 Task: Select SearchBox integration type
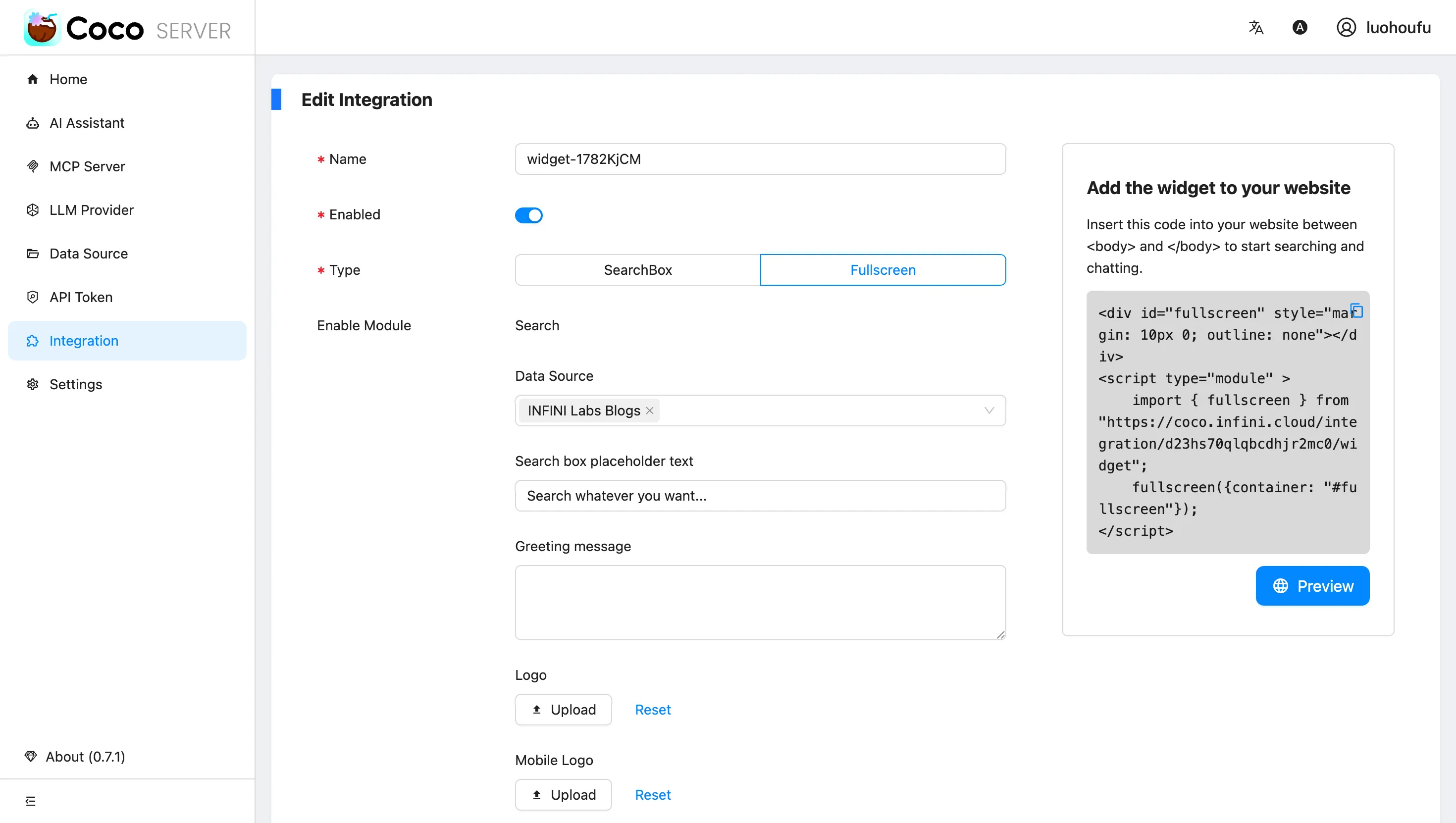(637, 269)
